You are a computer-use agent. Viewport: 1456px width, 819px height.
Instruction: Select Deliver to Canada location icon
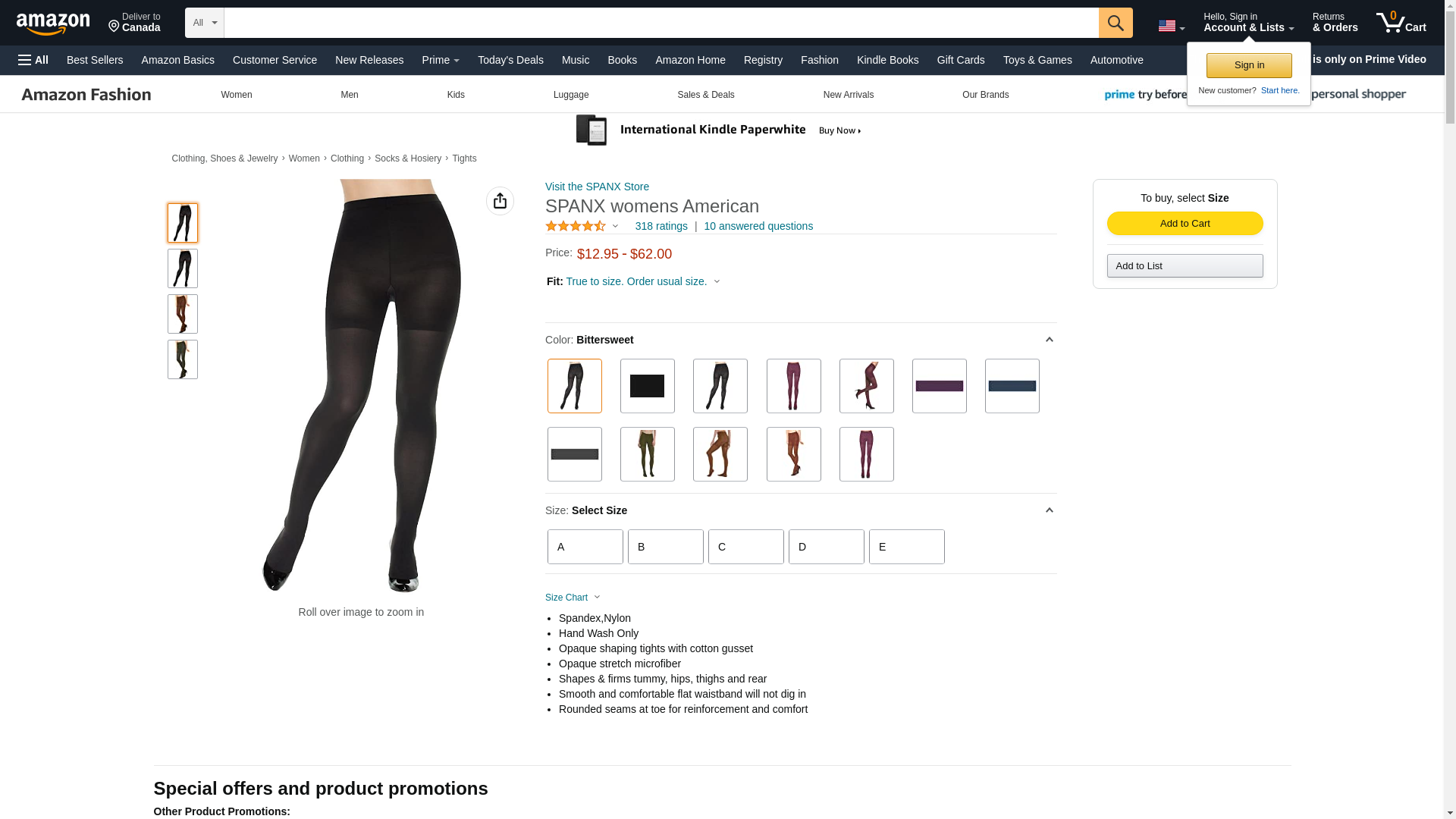coord(134,23)
